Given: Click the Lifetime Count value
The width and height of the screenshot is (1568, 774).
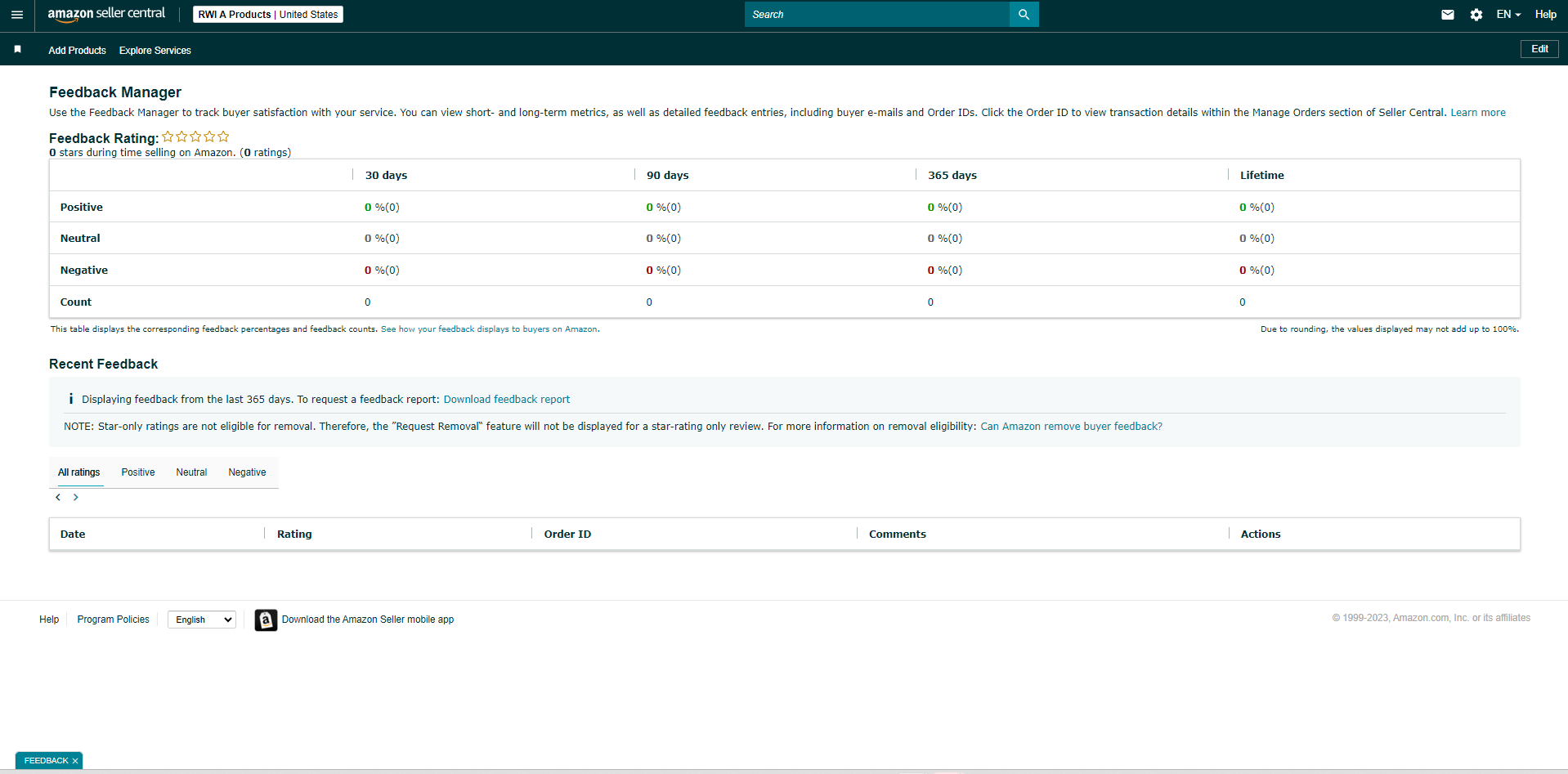Looking at the screenshot, I should coord(1243,302).
